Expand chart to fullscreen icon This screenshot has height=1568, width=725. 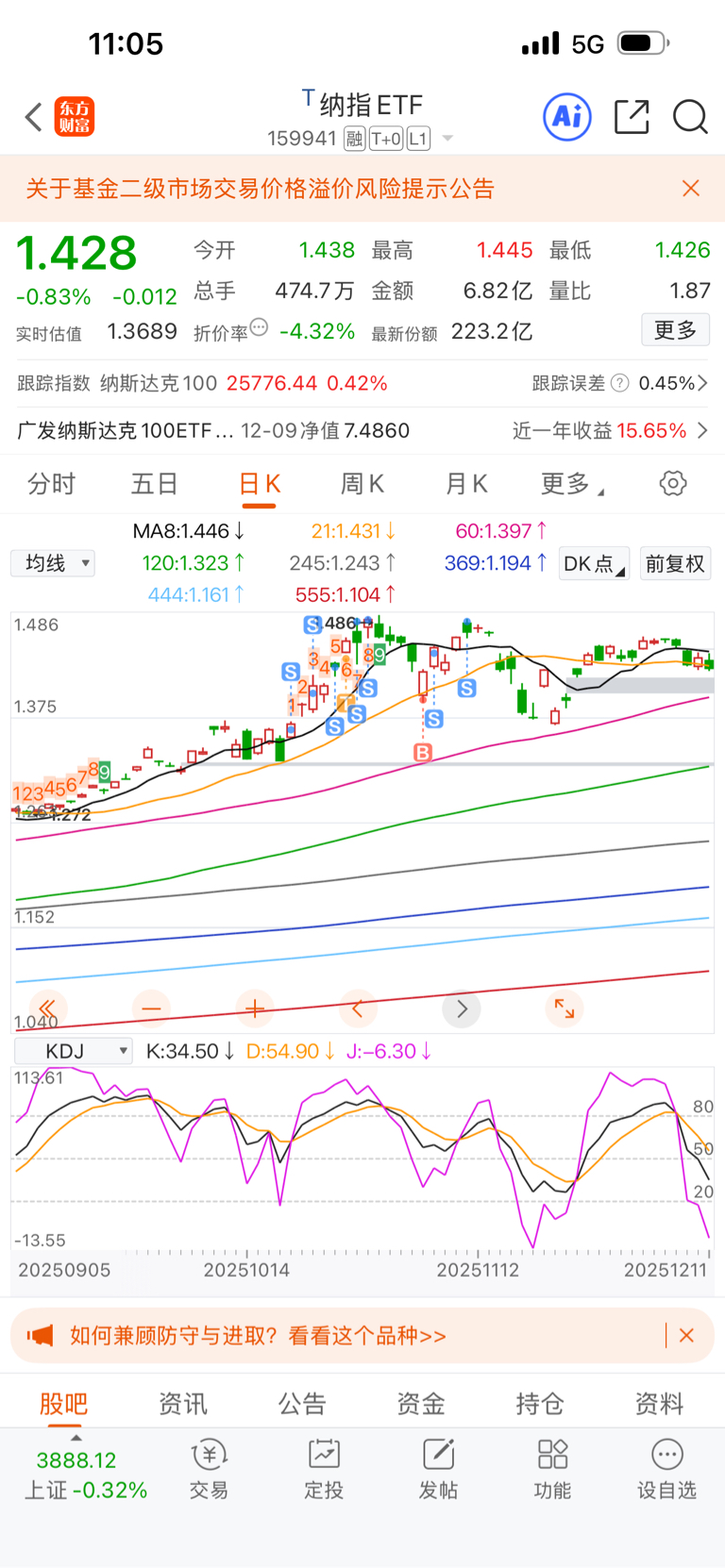[565, 1009]
